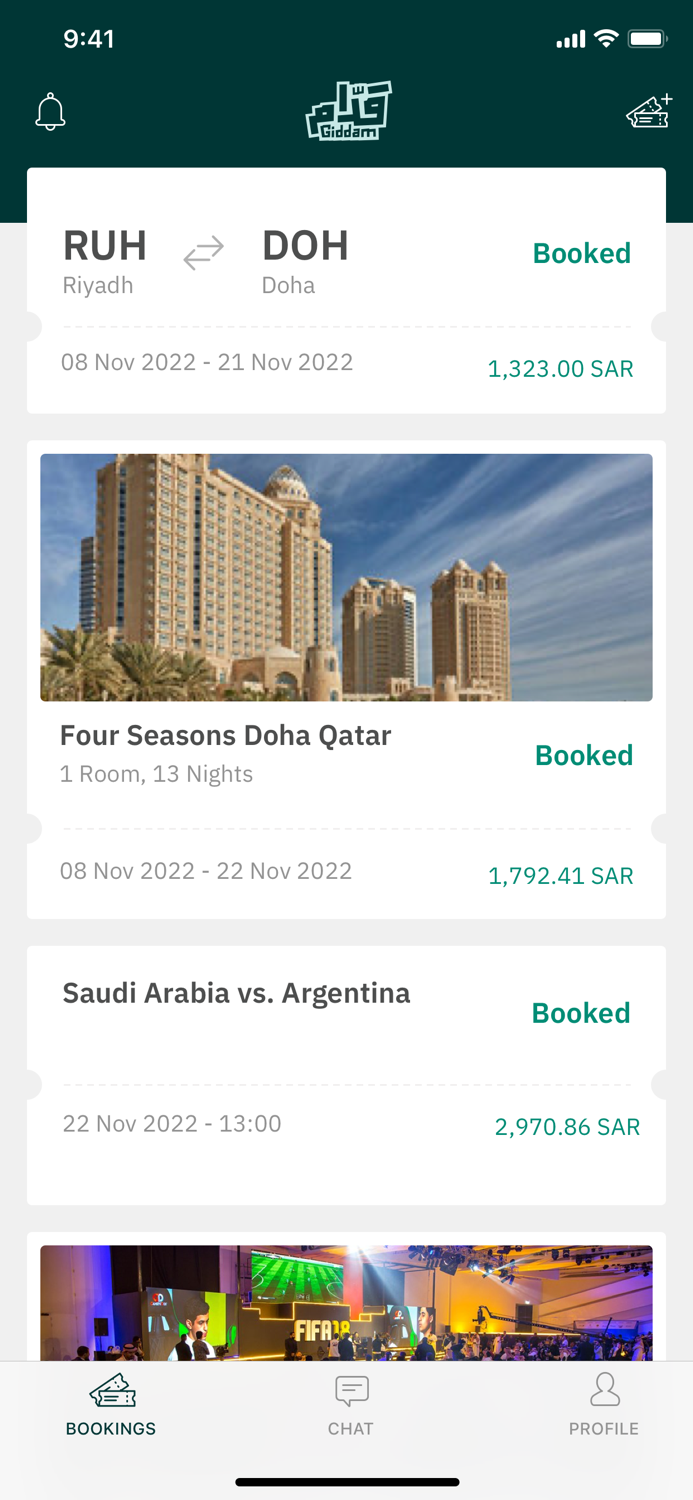693x1500 pixels.
Task: Tap the 1,792.41 SAR hotel price
Action: 560,876
